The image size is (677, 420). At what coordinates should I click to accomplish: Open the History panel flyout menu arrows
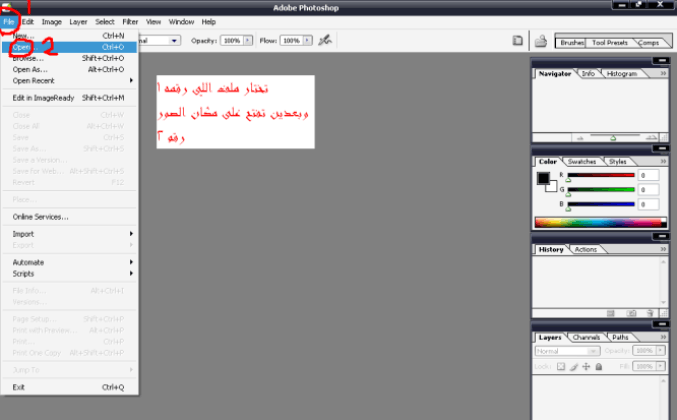point(663,249)
